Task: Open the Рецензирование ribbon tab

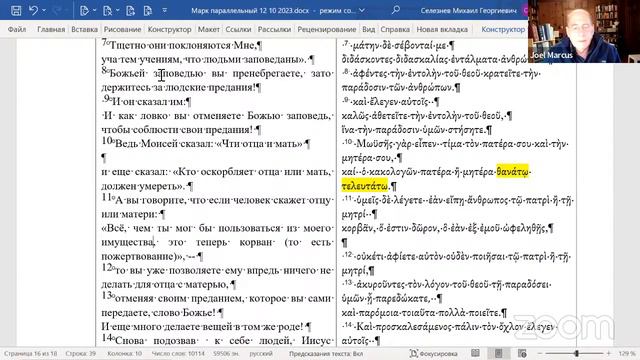Action: point(327,29)
